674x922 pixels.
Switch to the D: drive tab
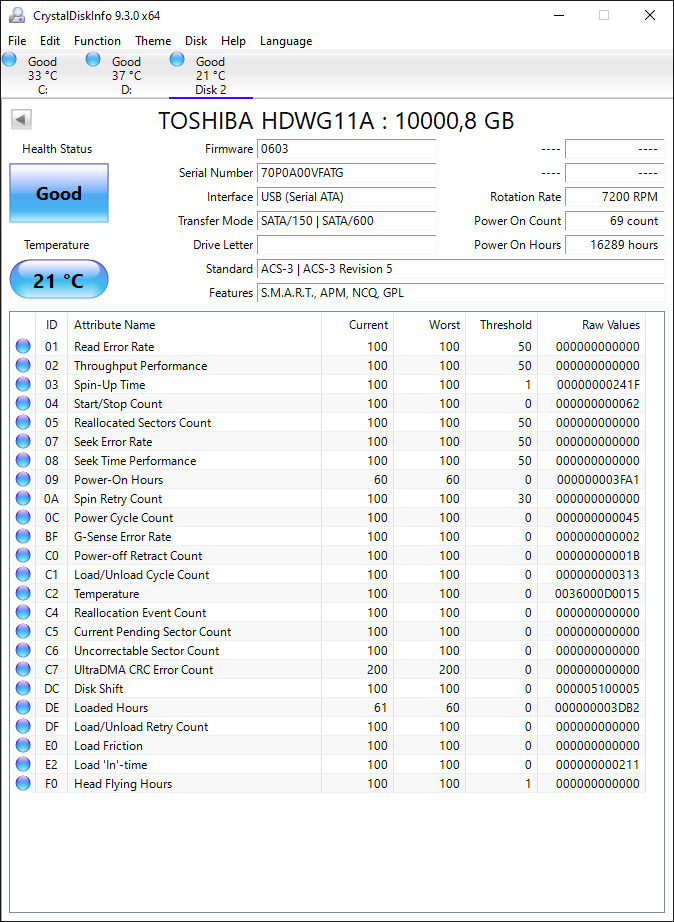point(126,75)
